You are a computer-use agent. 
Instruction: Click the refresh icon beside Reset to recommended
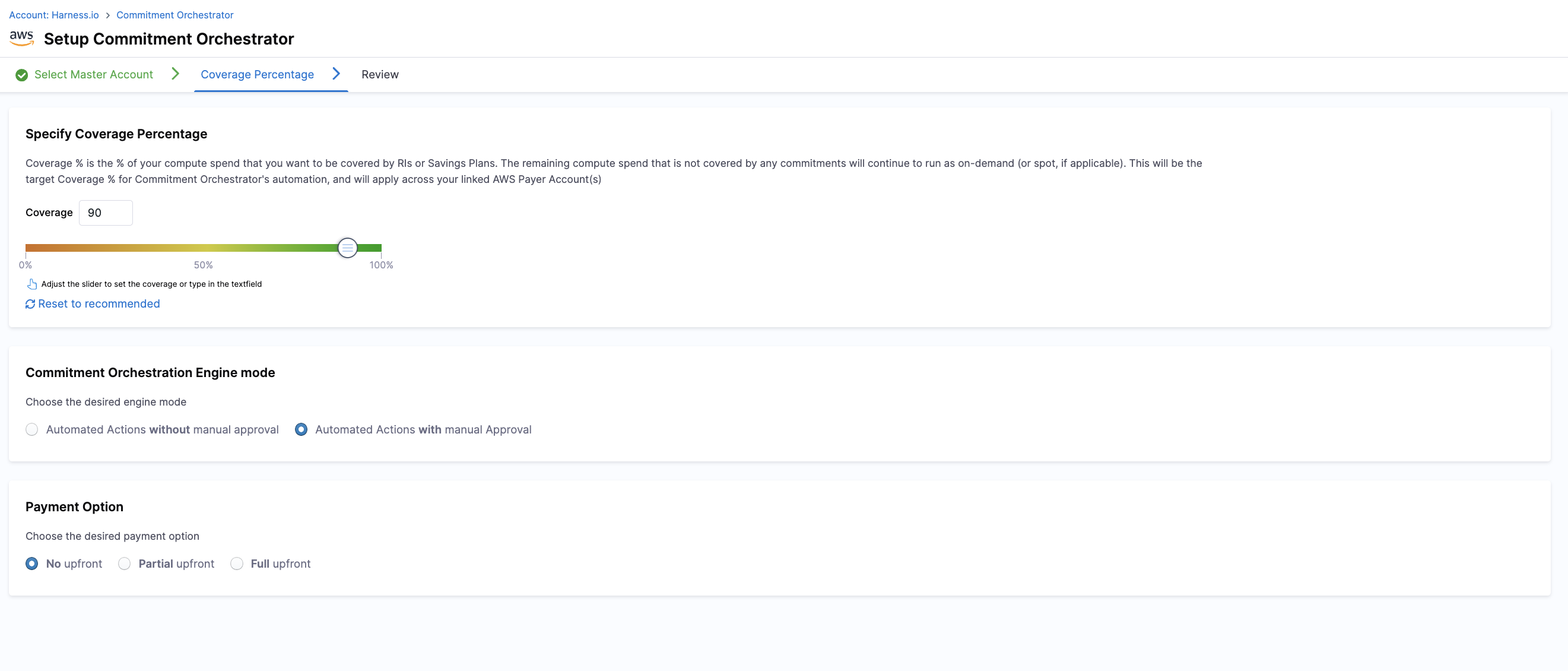click(30, 304)
